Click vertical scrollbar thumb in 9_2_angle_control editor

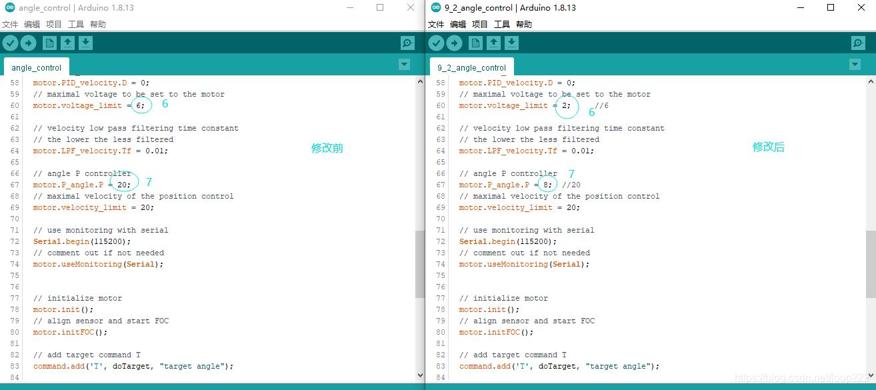(871, 264)
